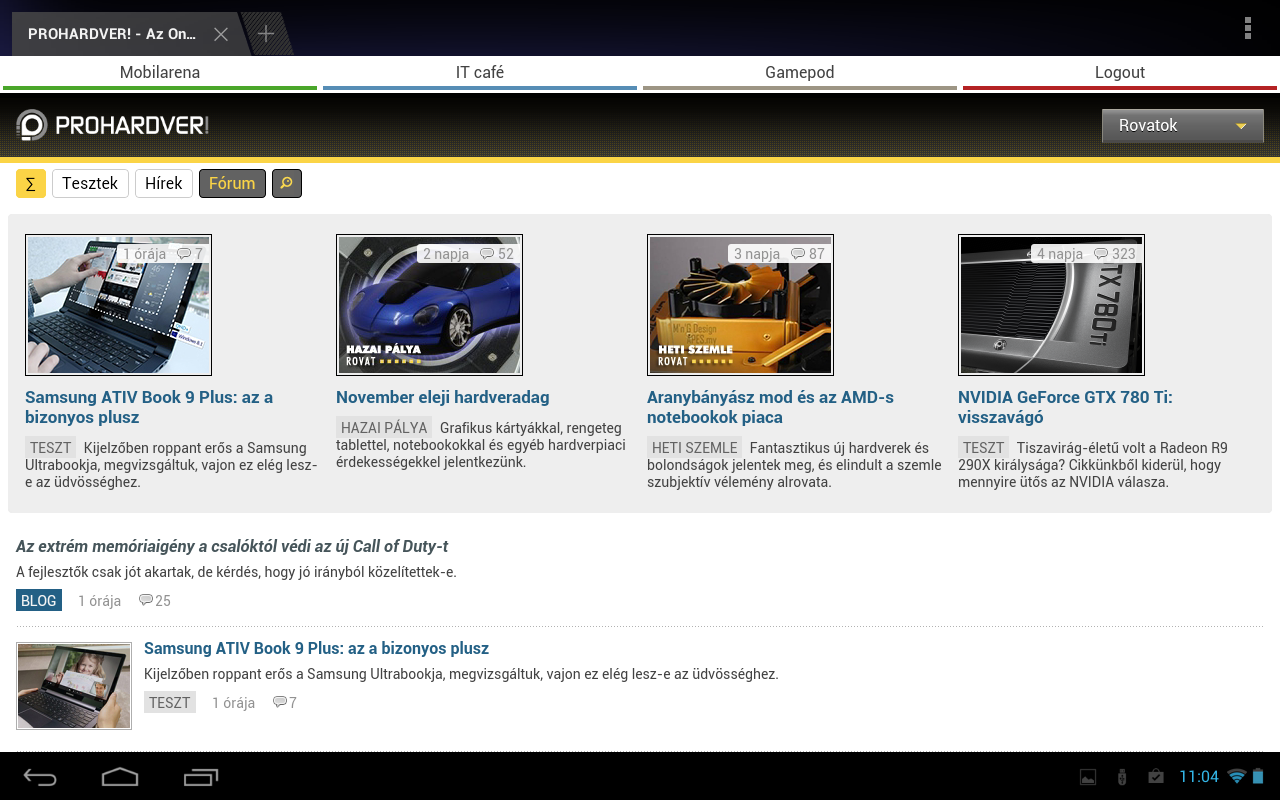Click the HAZAI PÁLYA tag label
Viewport: 1280px width, 800px height.
384,428
